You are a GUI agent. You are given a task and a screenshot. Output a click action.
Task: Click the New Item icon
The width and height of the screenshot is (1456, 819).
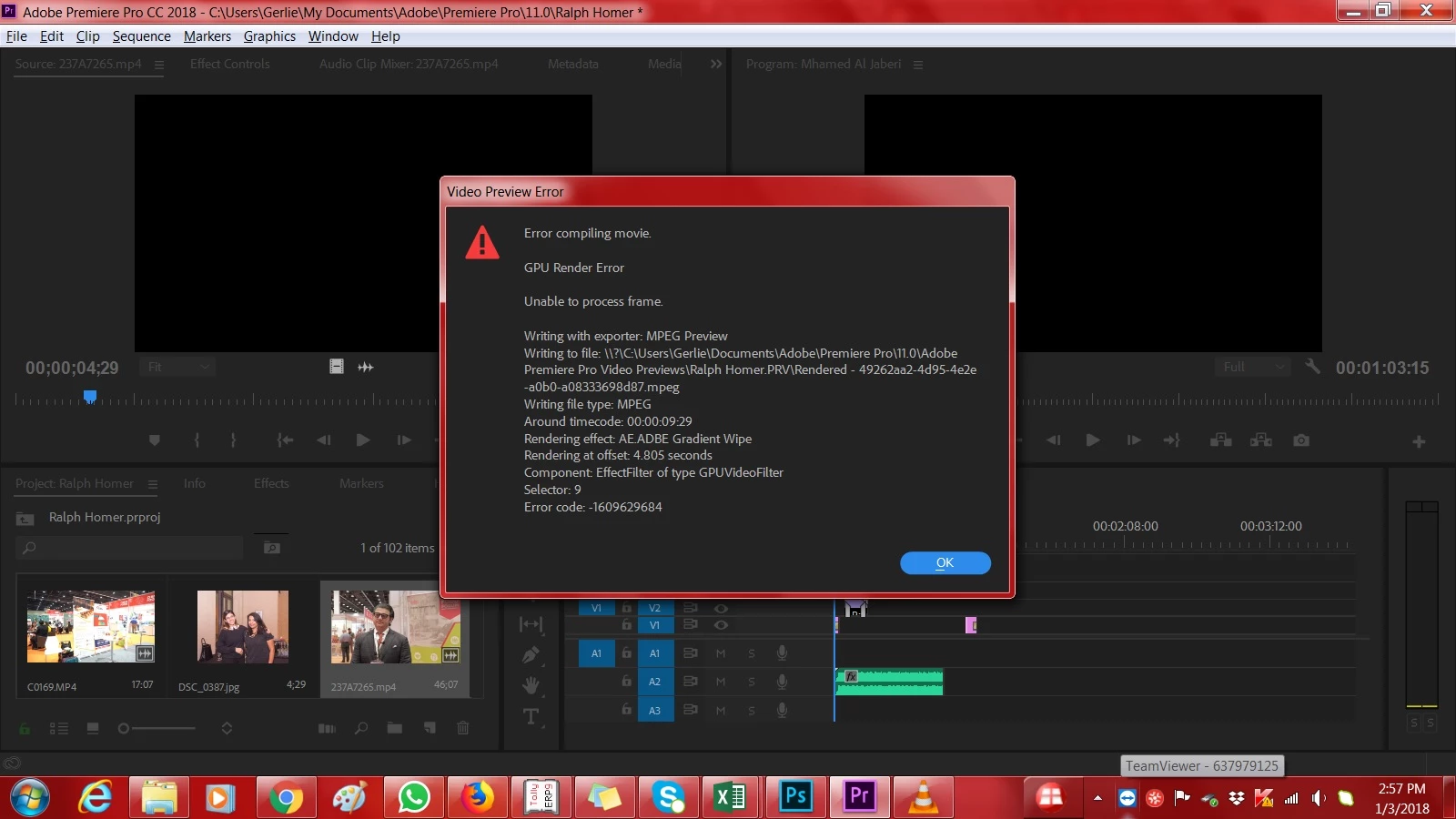point(430,728)
